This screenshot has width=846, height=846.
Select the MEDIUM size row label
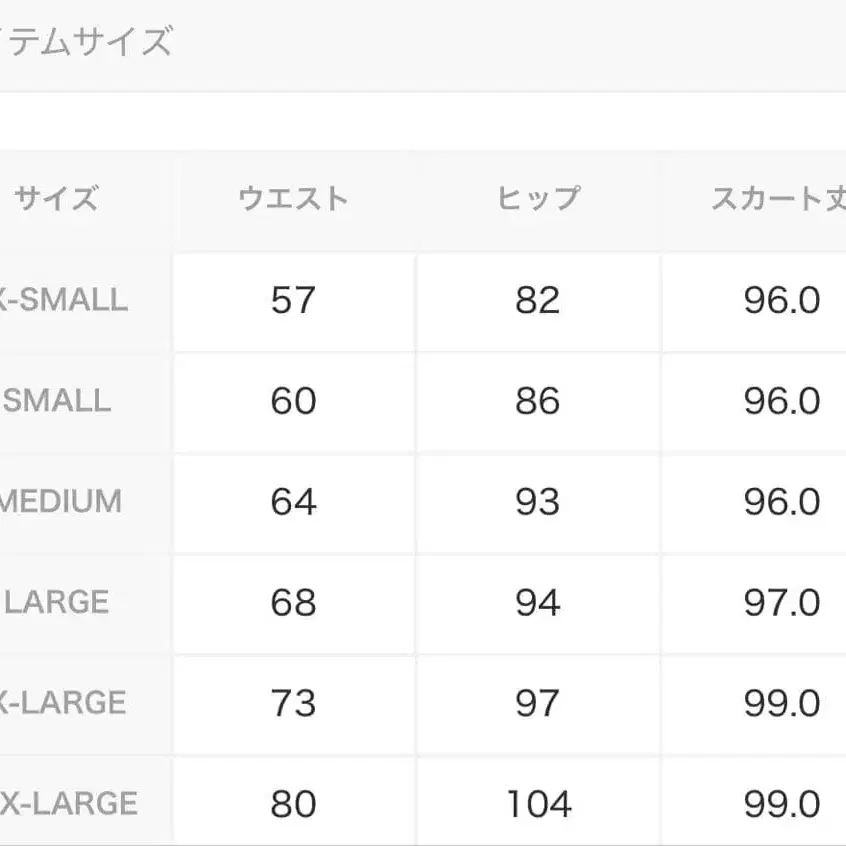tap(60, 501)
